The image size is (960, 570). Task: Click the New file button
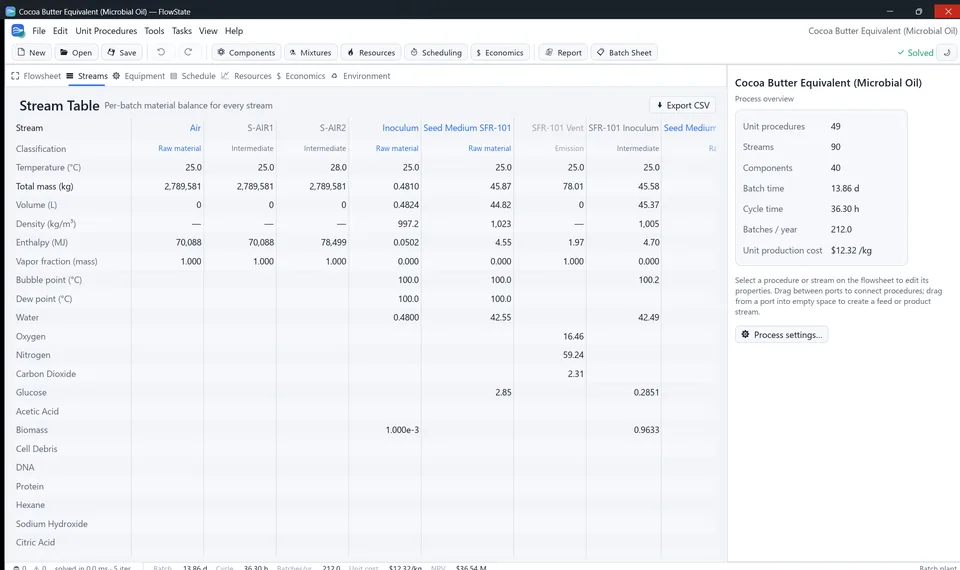(31, 53)
